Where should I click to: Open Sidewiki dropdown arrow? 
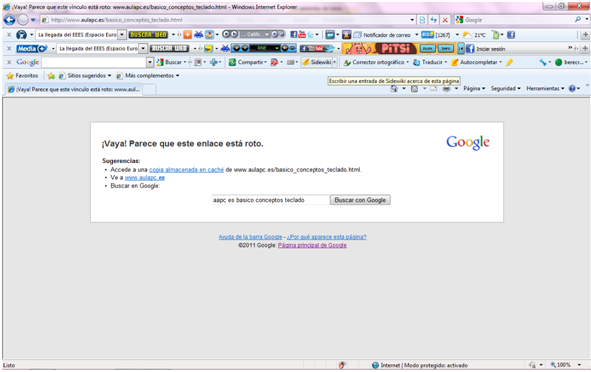point(334,62)
